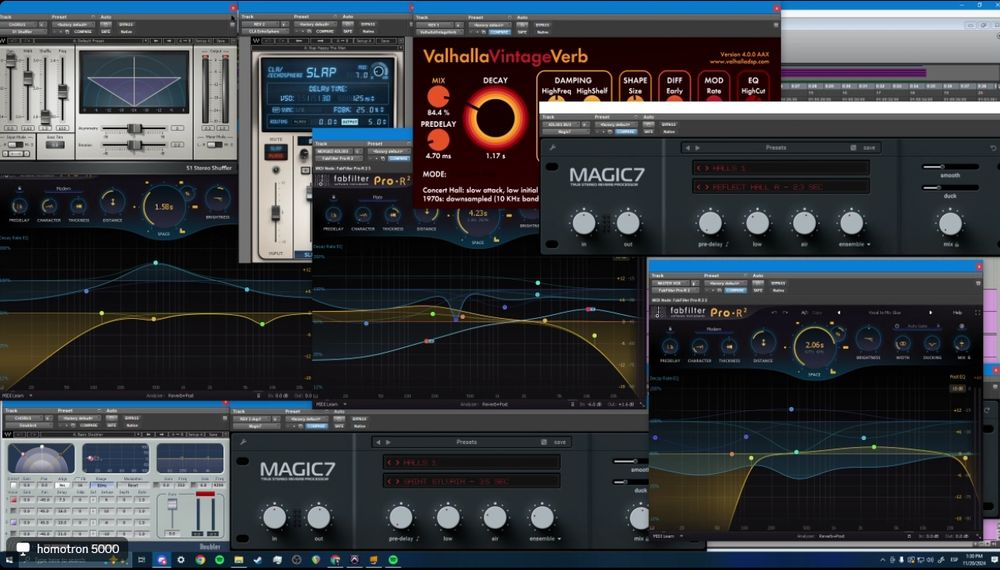Toggle COMPARE in ValhallaVintageVerb header
Viewport: 1000px width, 570px height.
[x=499, y=32]
